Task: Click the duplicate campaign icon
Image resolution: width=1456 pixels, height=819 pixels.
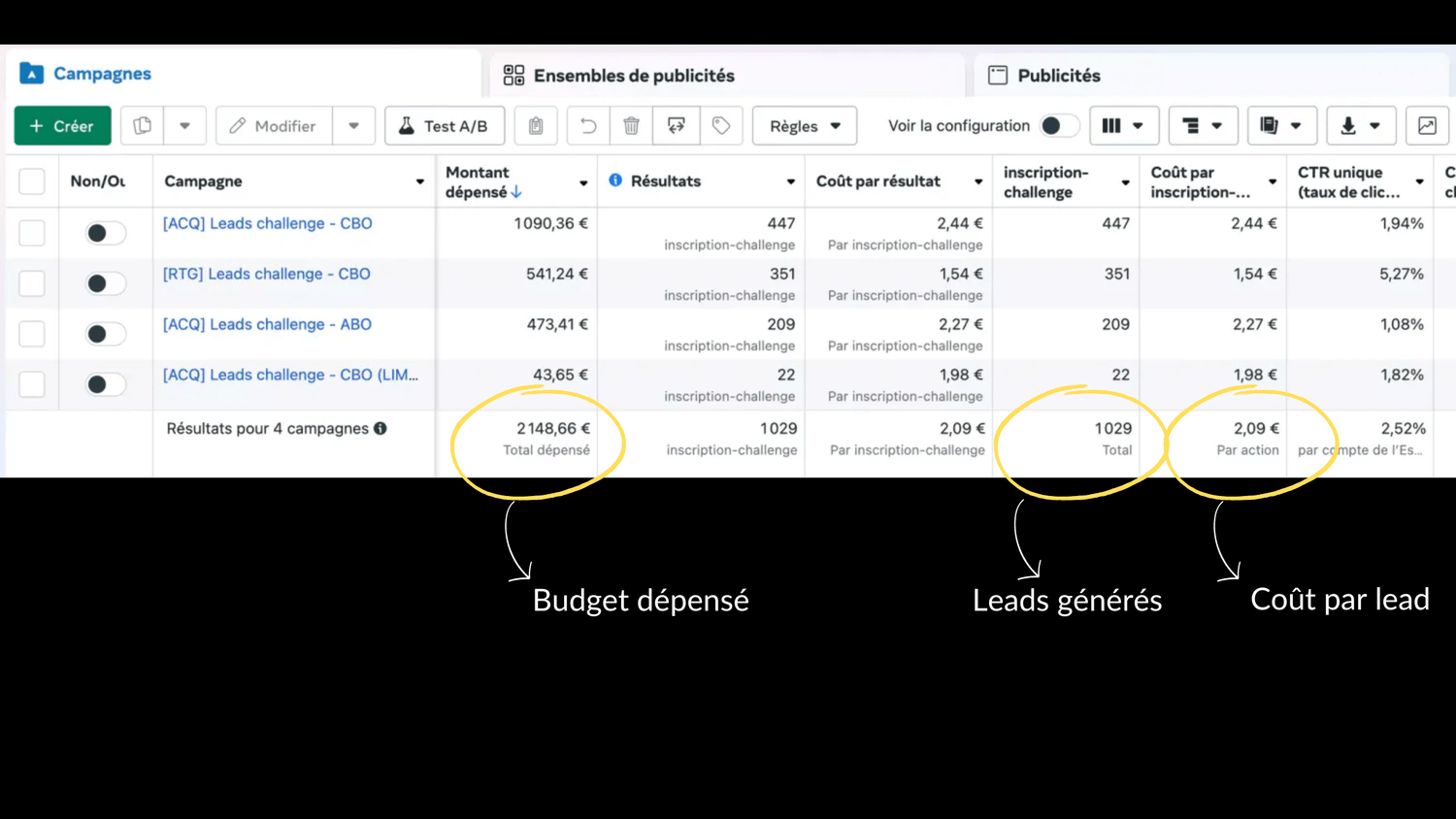Action: [x=143, y=126]
